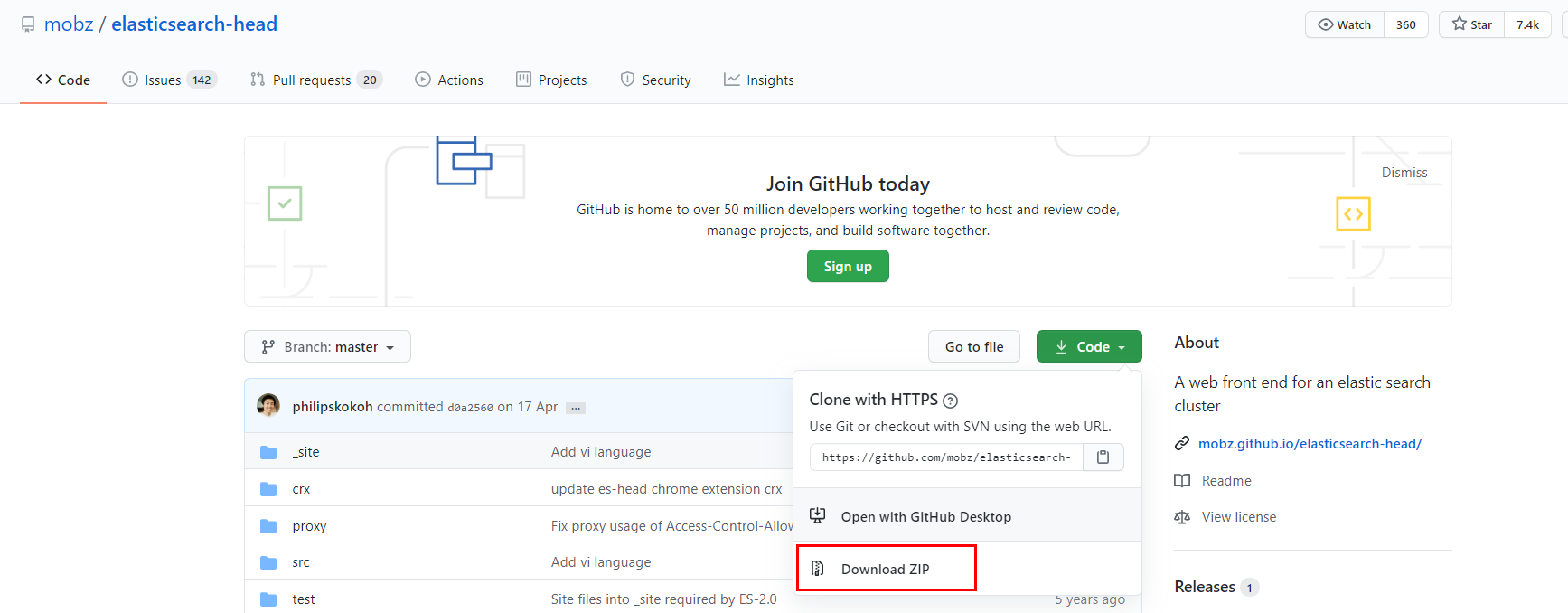Click the folder icon for proxy
Screen dimensions: 1568x613
point(268,526)
